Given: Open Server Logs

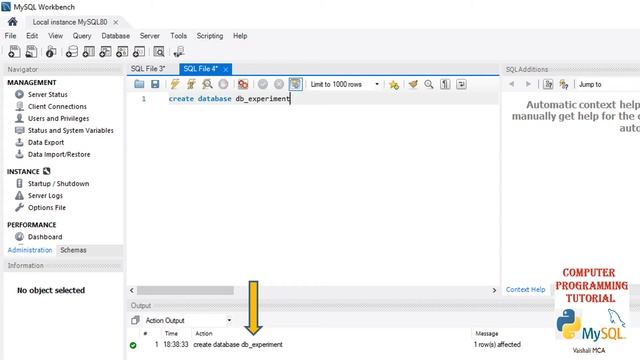Looking at the screenshot, I should (45, 196).
